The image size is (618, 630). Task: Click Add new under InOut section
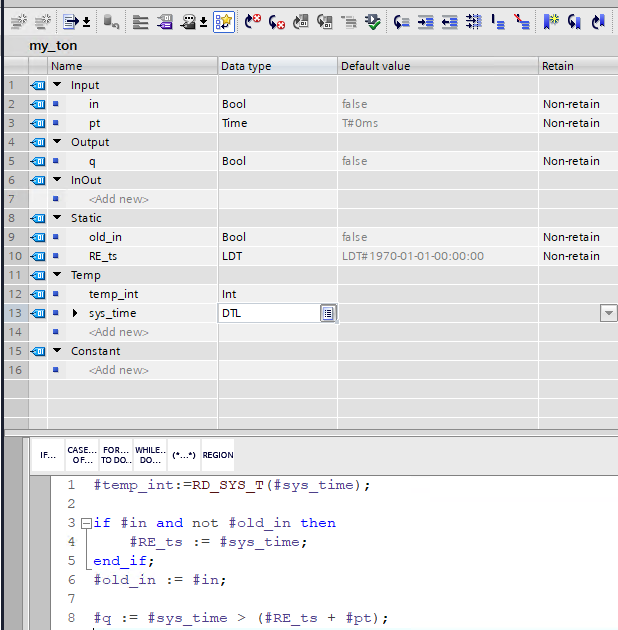[x=118, y=199]
